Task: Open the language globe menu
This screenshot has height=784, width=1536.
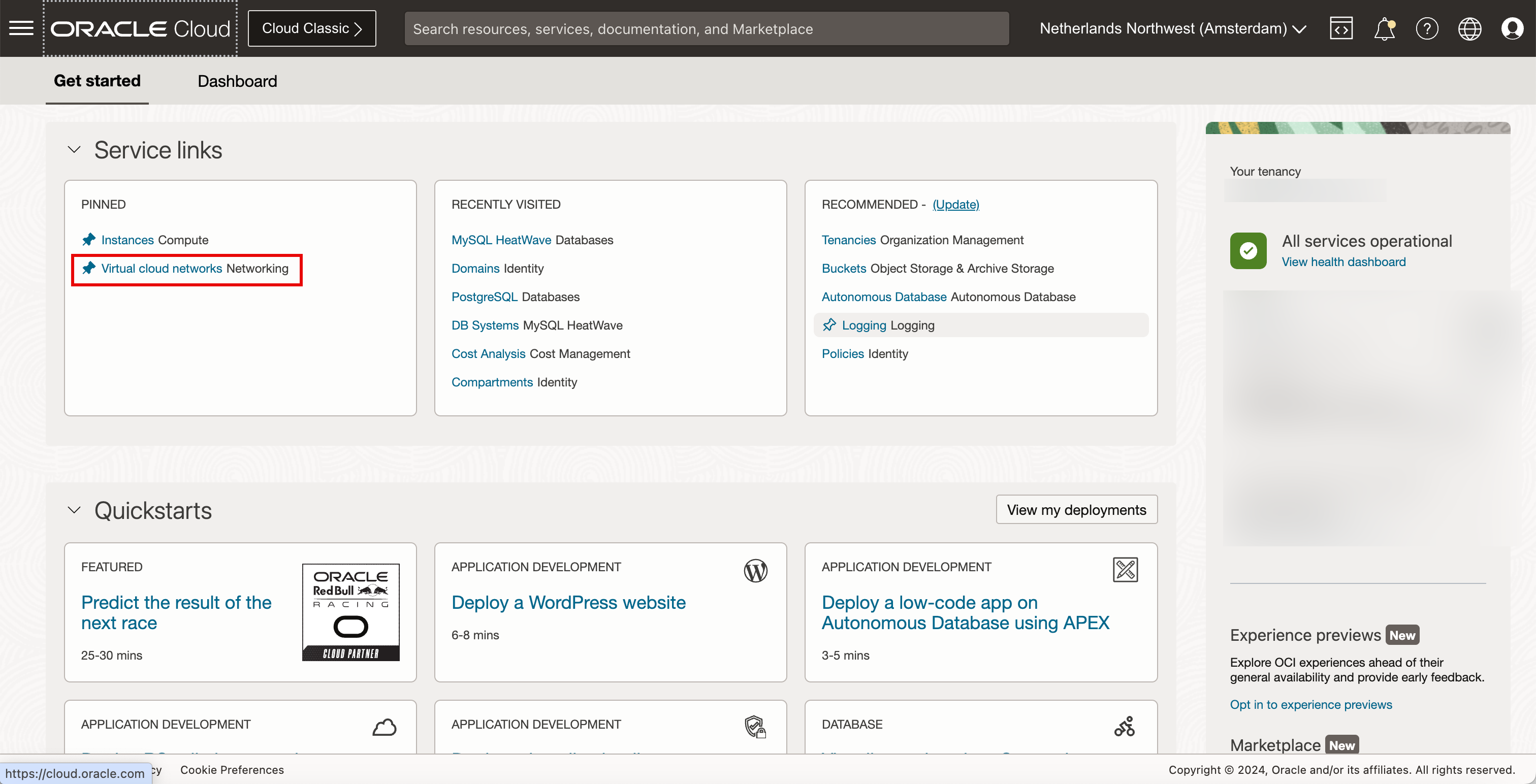Action: (x=1469, y=28)
